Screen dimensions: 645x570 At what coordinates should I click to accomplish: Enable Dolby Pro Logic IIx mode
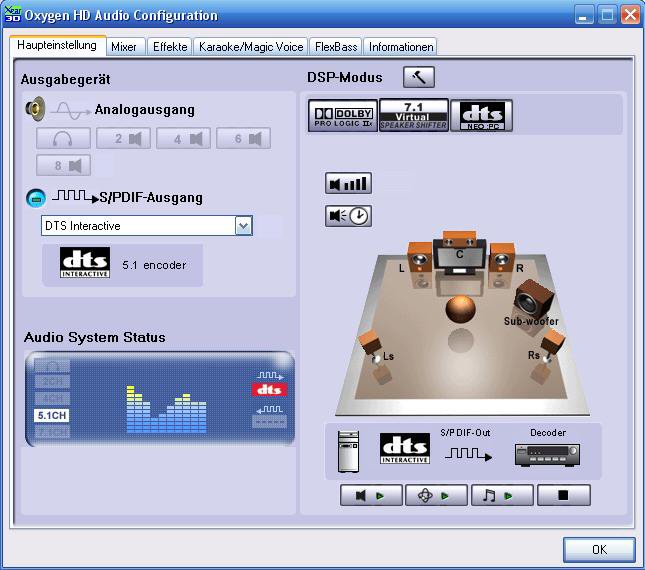coord(343,116)
